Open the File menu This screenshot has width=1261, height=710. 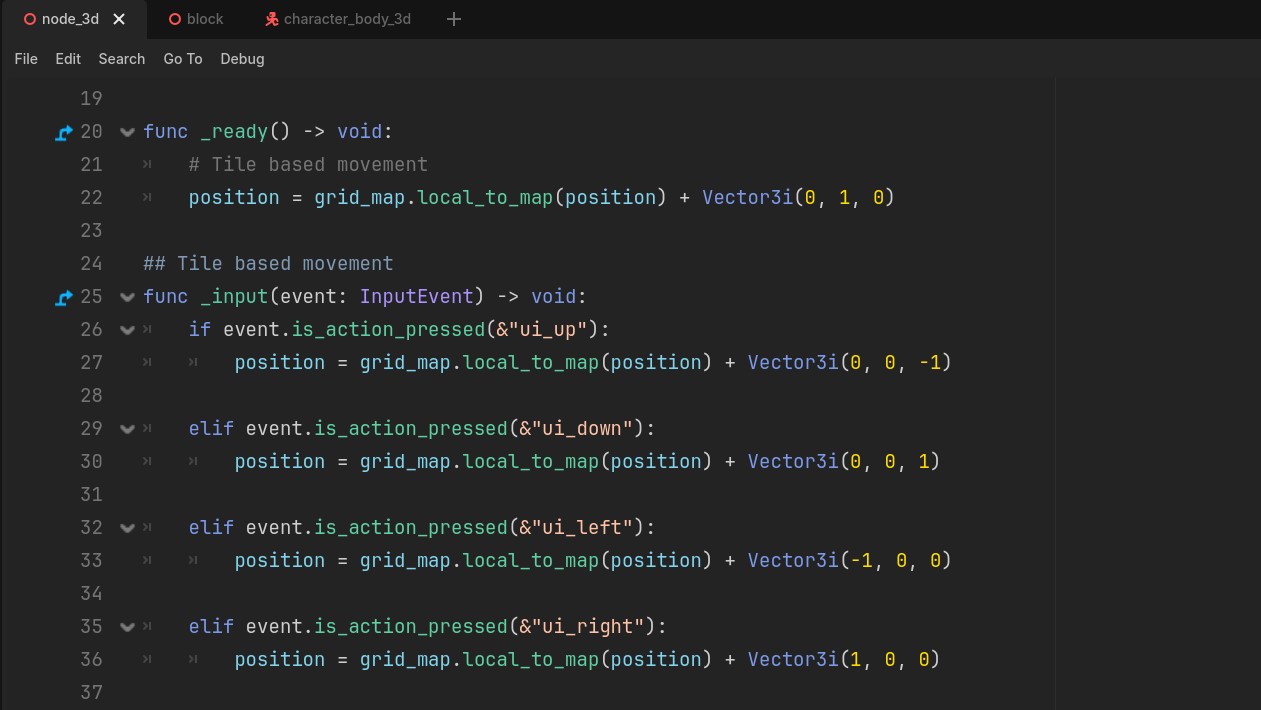pyautogui.click(x=26, y=59)
